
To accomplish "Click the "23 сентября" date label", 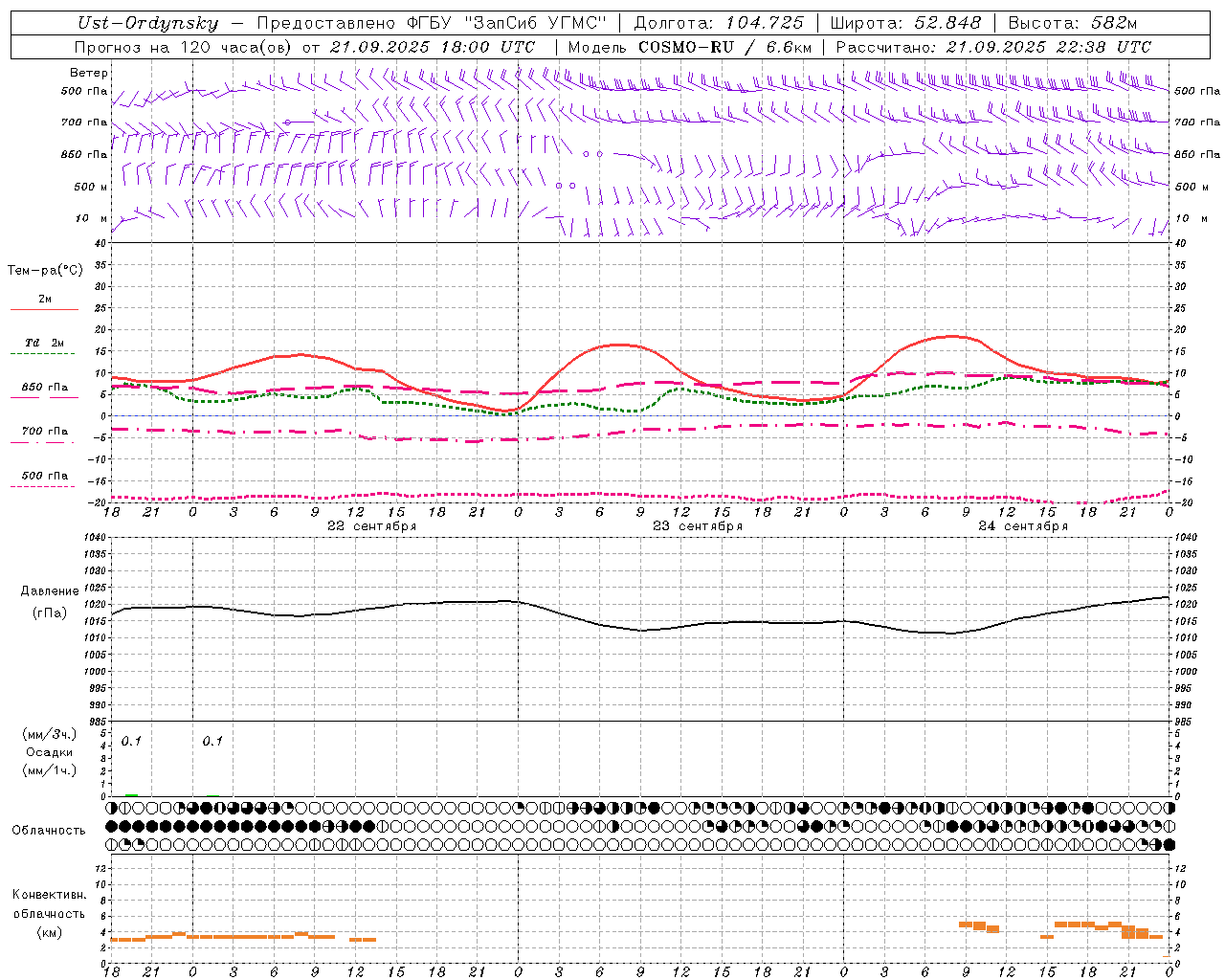I will 698,526.
